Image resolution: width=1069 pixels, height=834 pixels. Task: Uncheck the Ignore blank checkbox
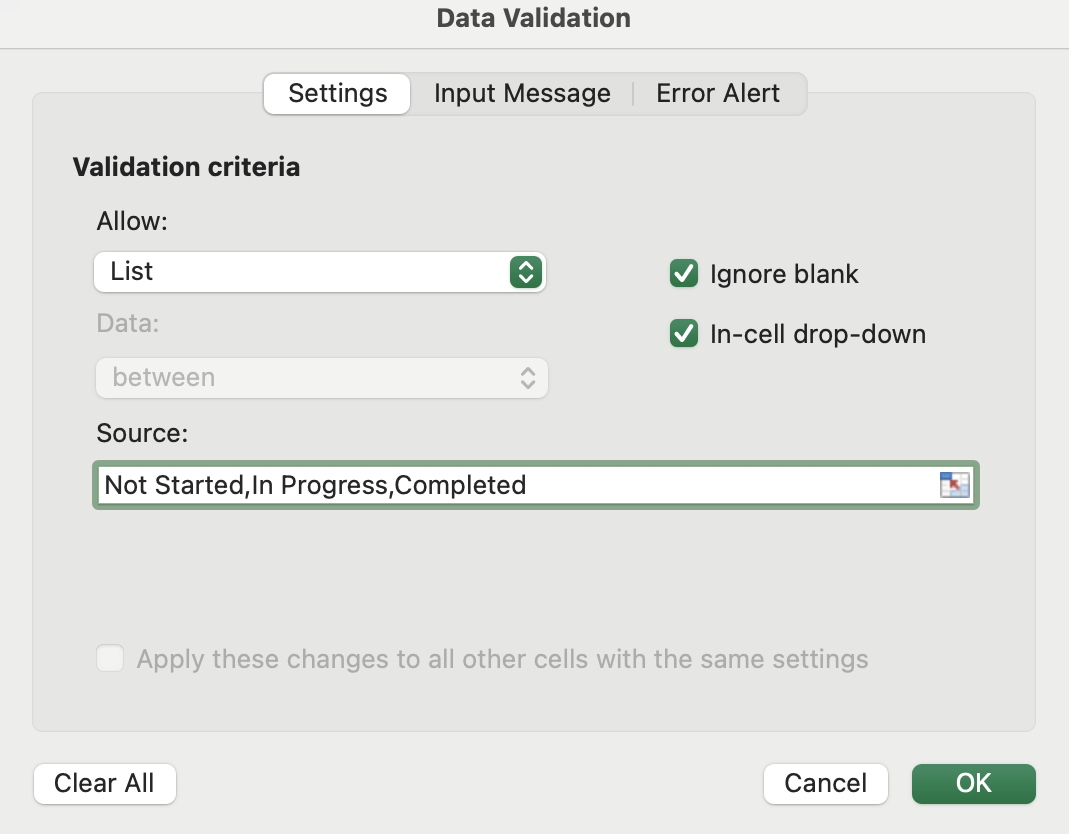click(x=684, y=273)
